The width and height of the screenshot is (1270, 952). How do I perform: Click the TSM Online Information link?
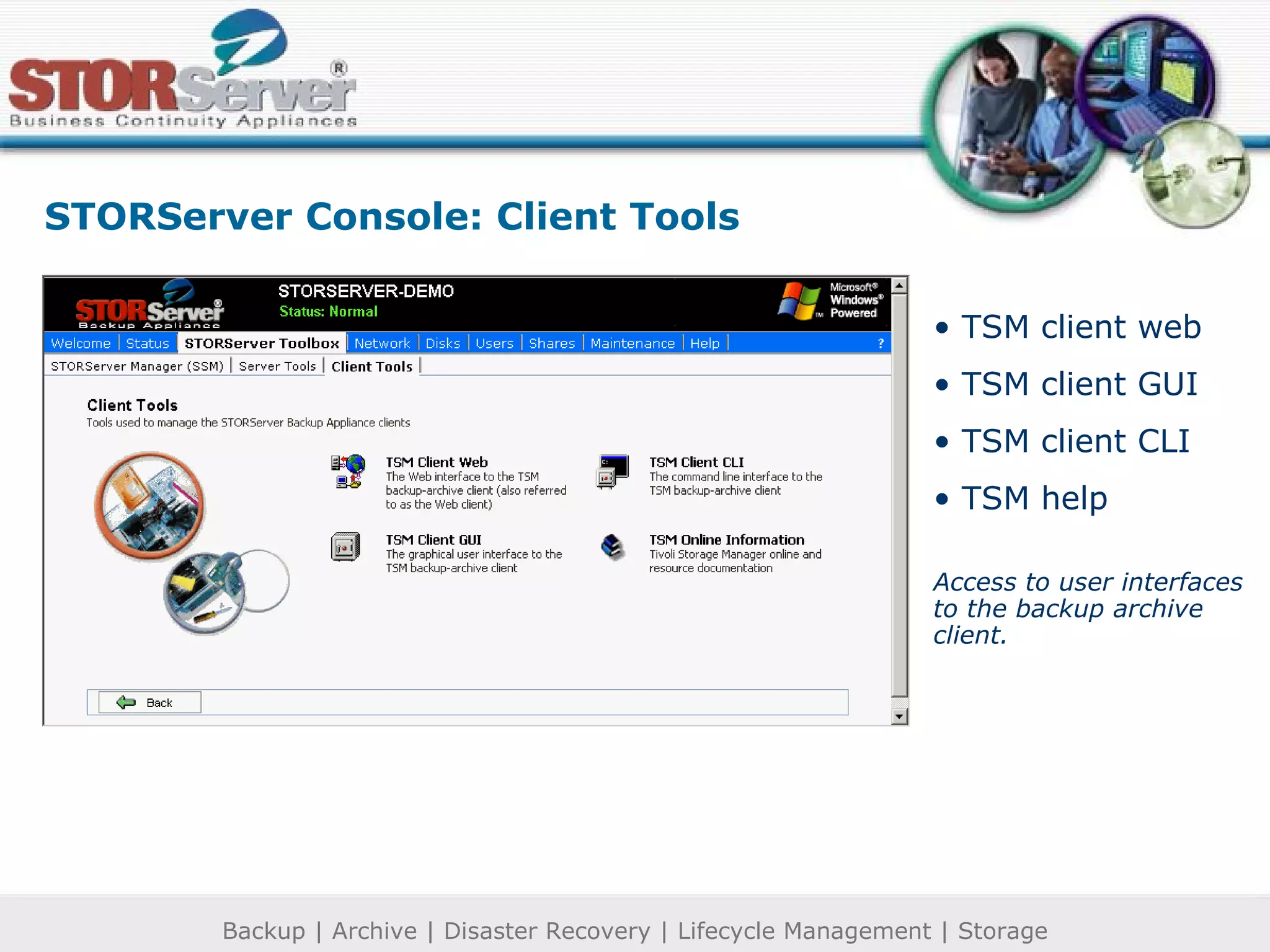click(727, 540)
